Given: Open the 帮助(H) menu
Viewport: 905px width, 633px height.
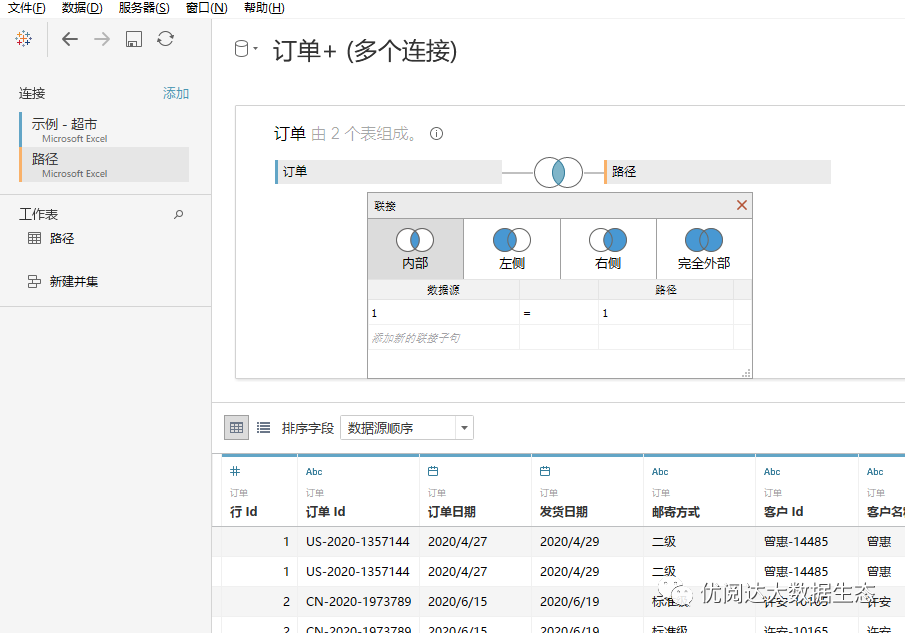Looking at the screenshot, I should coord(264,8).
